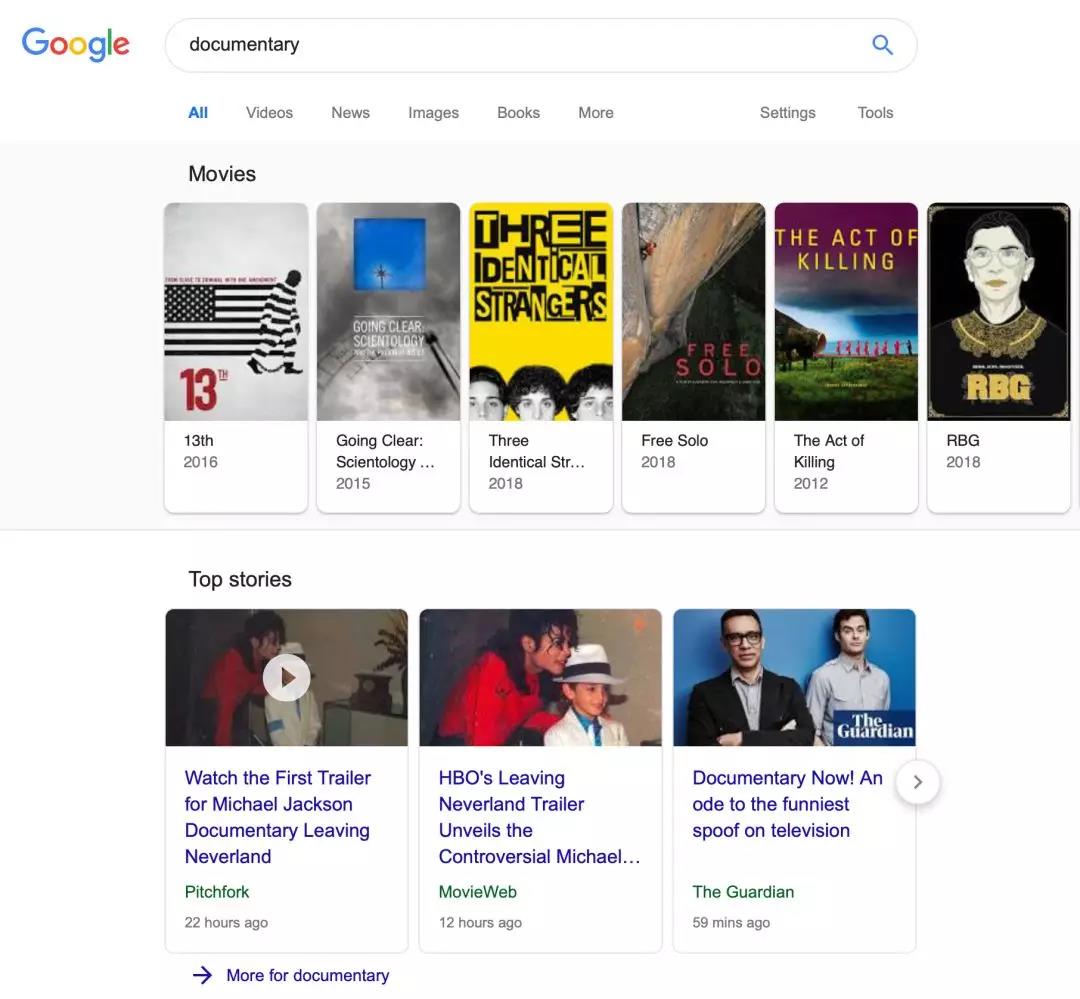The image size is (1080, 999).
Task: Click the Movies section heading
Action: pyautogui.click(x=222, y=174)
